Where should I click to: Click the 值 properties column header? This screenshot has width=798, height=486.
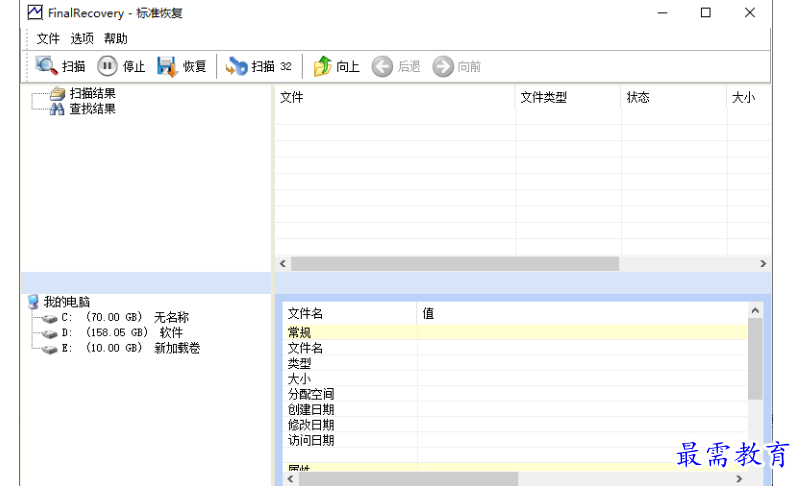pos(582,313)
